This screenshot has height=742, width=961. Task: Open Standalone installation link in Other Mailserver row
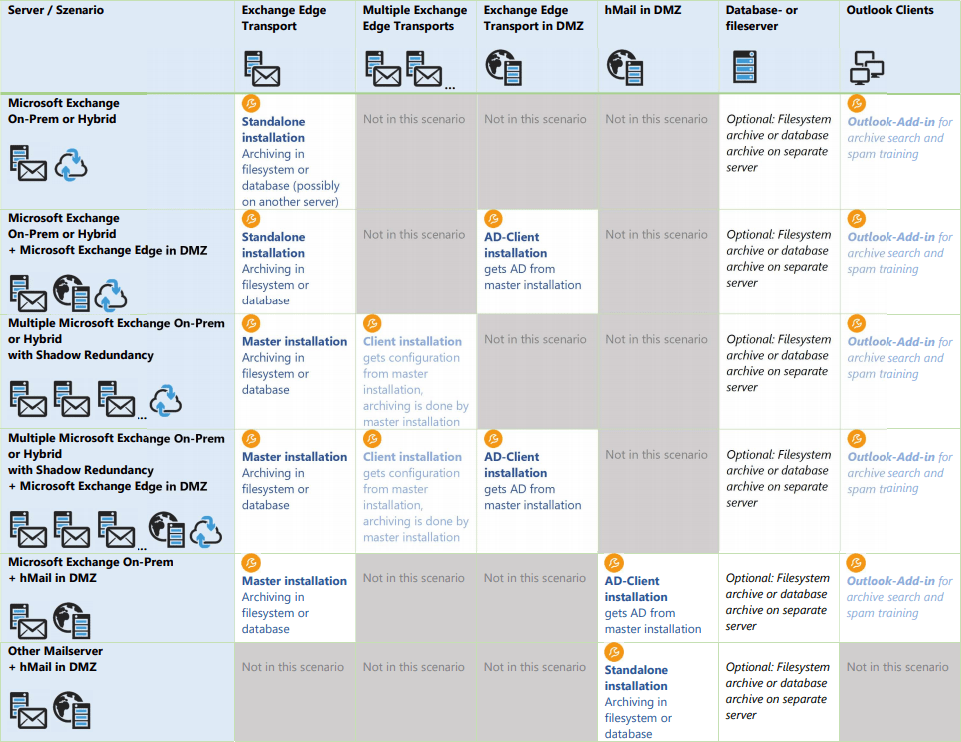coord(636,678)
